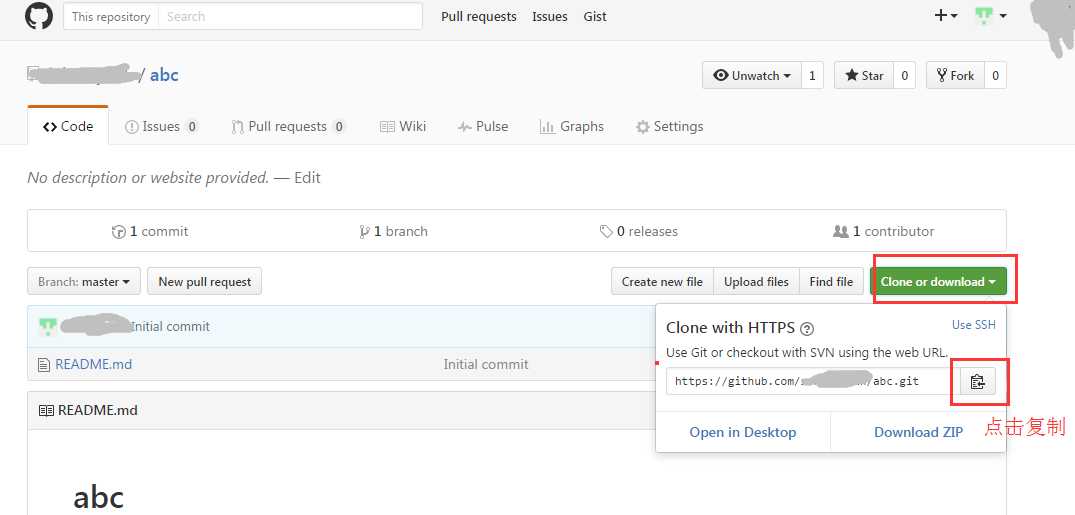Image resolution: width=1075 pixels, height=515 pixels.
Task: Click the abc heading in README
Action: 99,496
